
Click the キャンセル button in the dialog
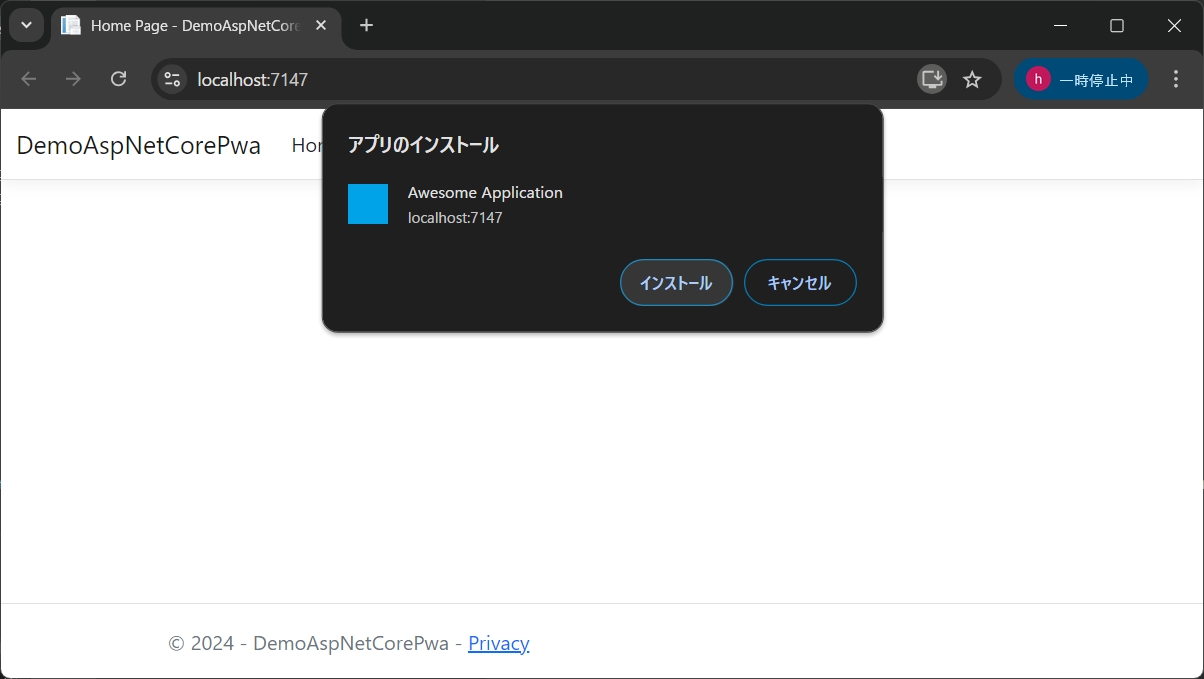click(800, 283)
